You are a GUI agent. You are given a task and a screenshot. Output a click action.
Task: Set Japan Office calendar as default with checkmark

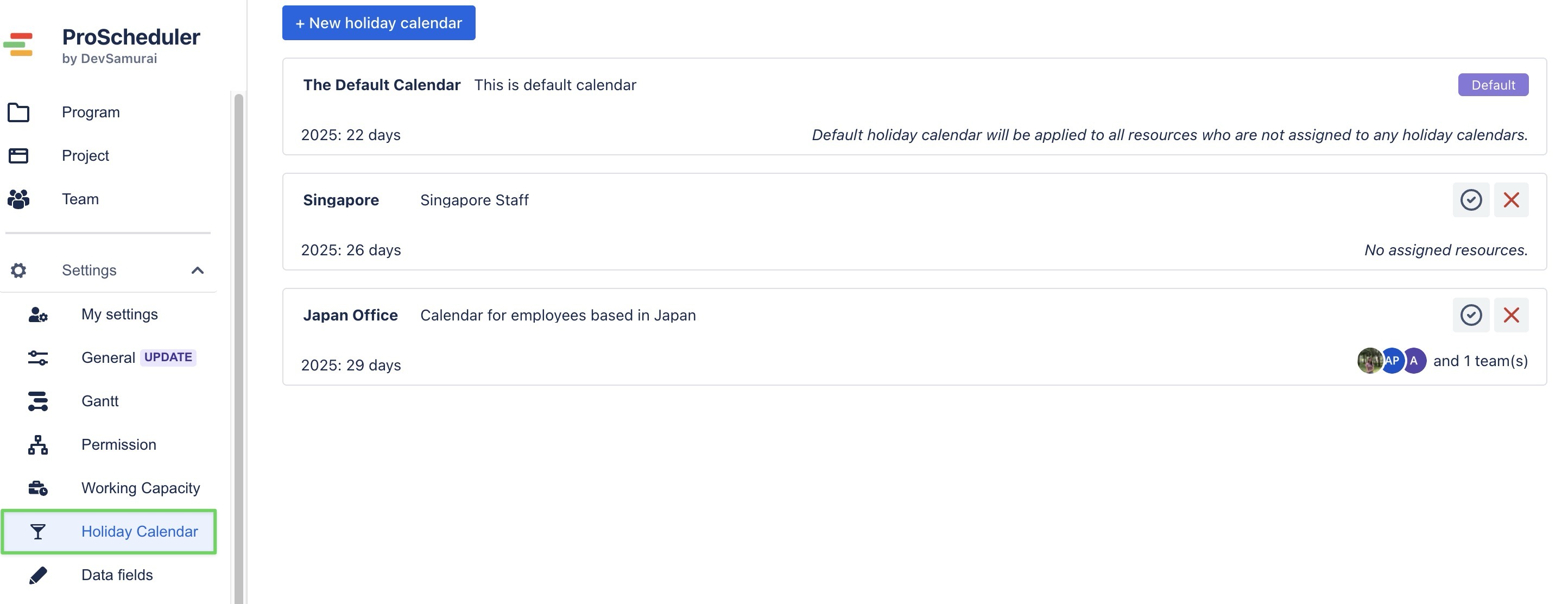(x=1471, y=315)
